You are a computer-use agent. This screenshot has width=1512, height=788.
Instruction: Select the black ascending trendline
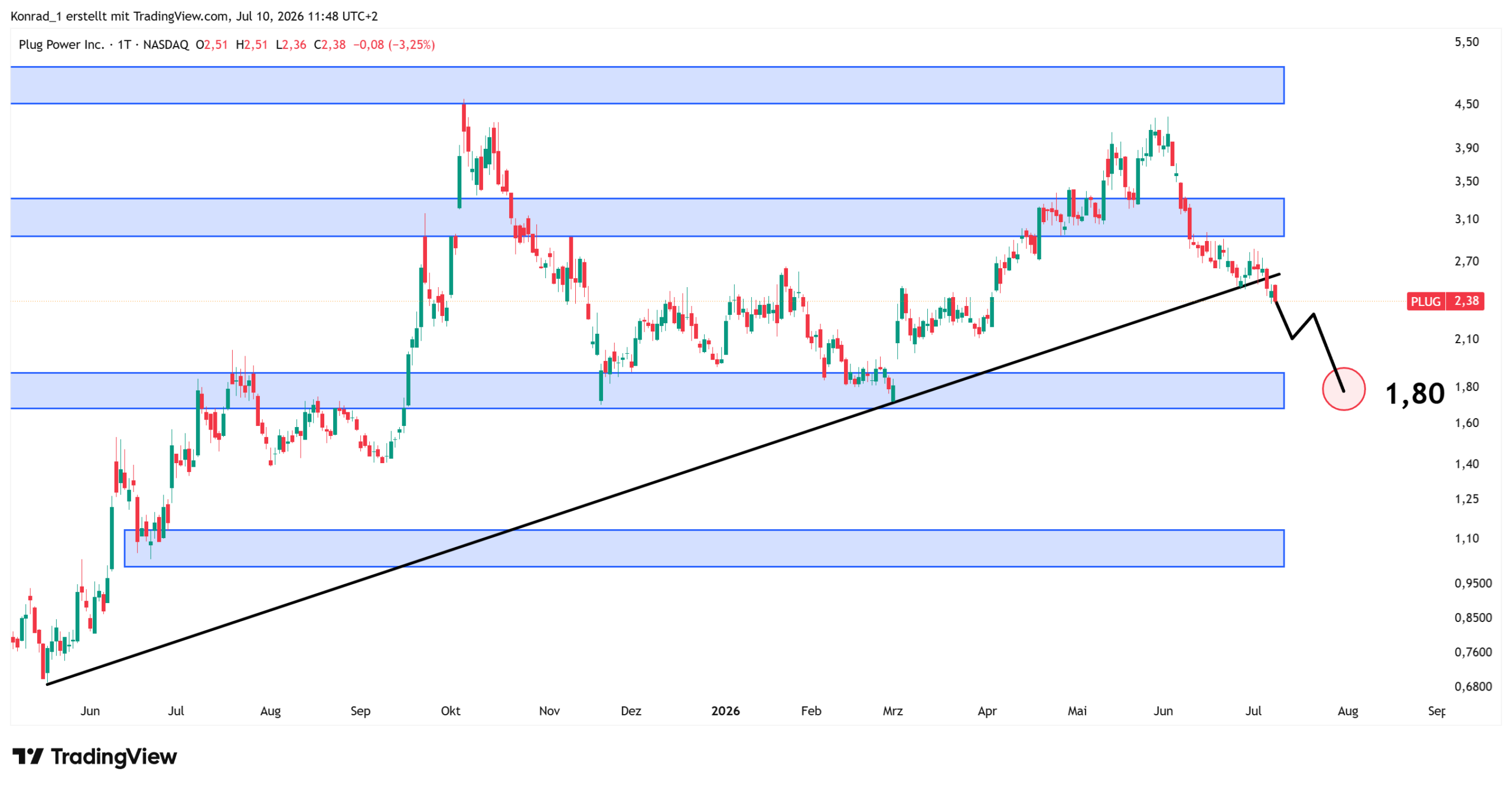point(663,480)
